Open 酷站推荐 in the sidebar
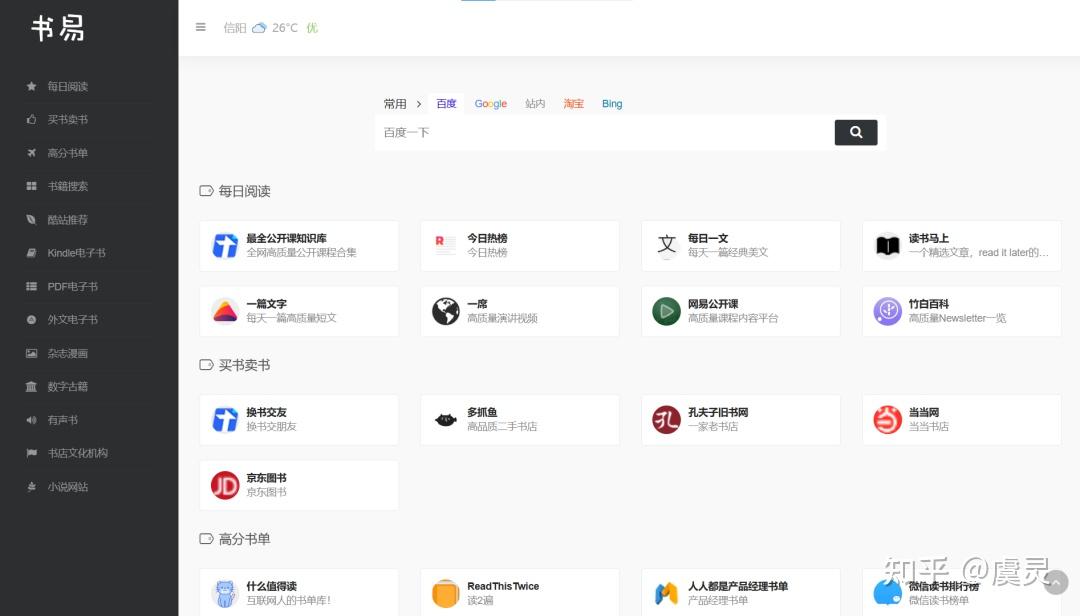This screenshot has width=1080, height=616. 68,220
